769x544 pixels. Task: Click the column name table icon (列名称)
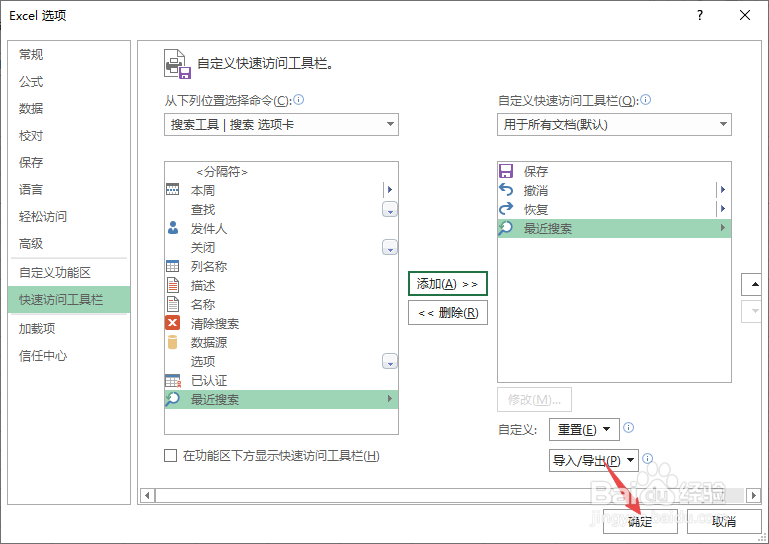[x=173, y=266]
